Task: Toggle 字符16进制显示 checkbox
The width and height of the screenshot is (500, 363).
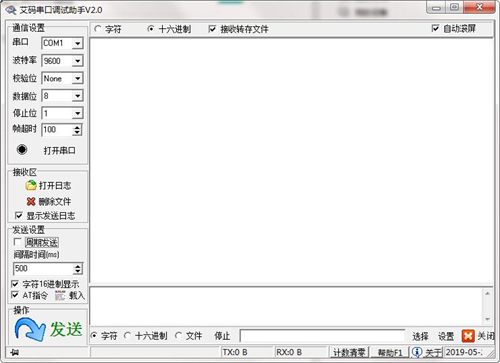Action: point(15,284)
